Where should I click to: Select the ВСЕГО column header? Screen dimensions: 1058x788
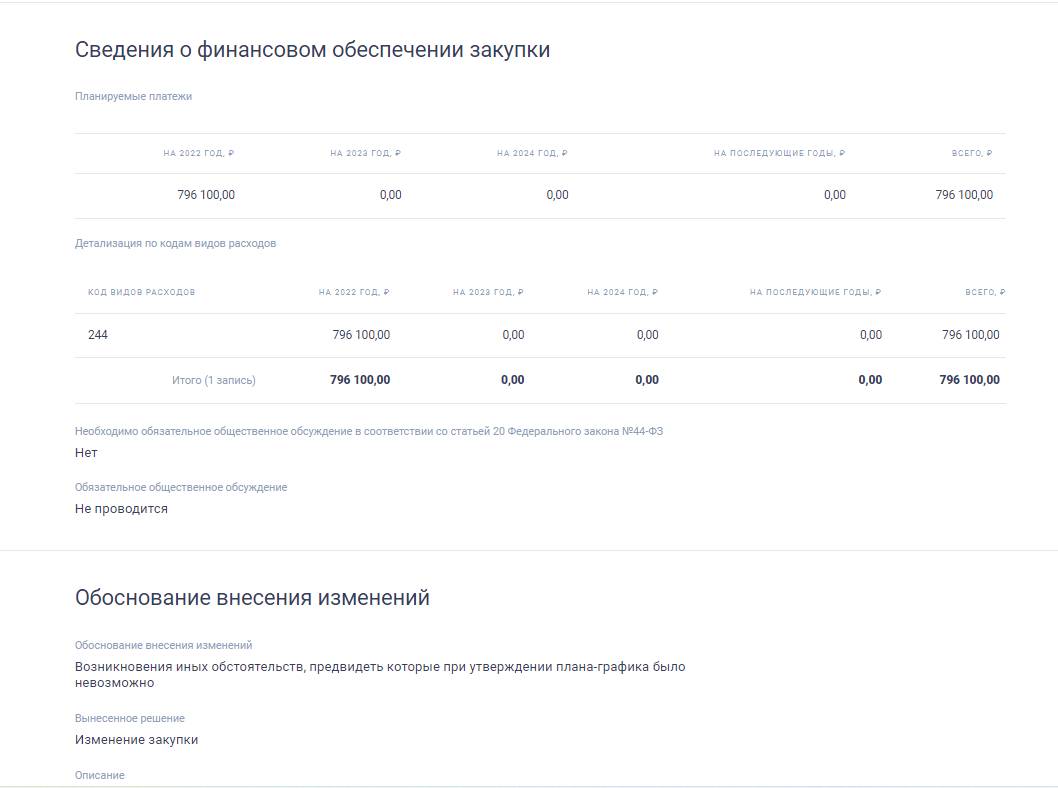[975, 154]
